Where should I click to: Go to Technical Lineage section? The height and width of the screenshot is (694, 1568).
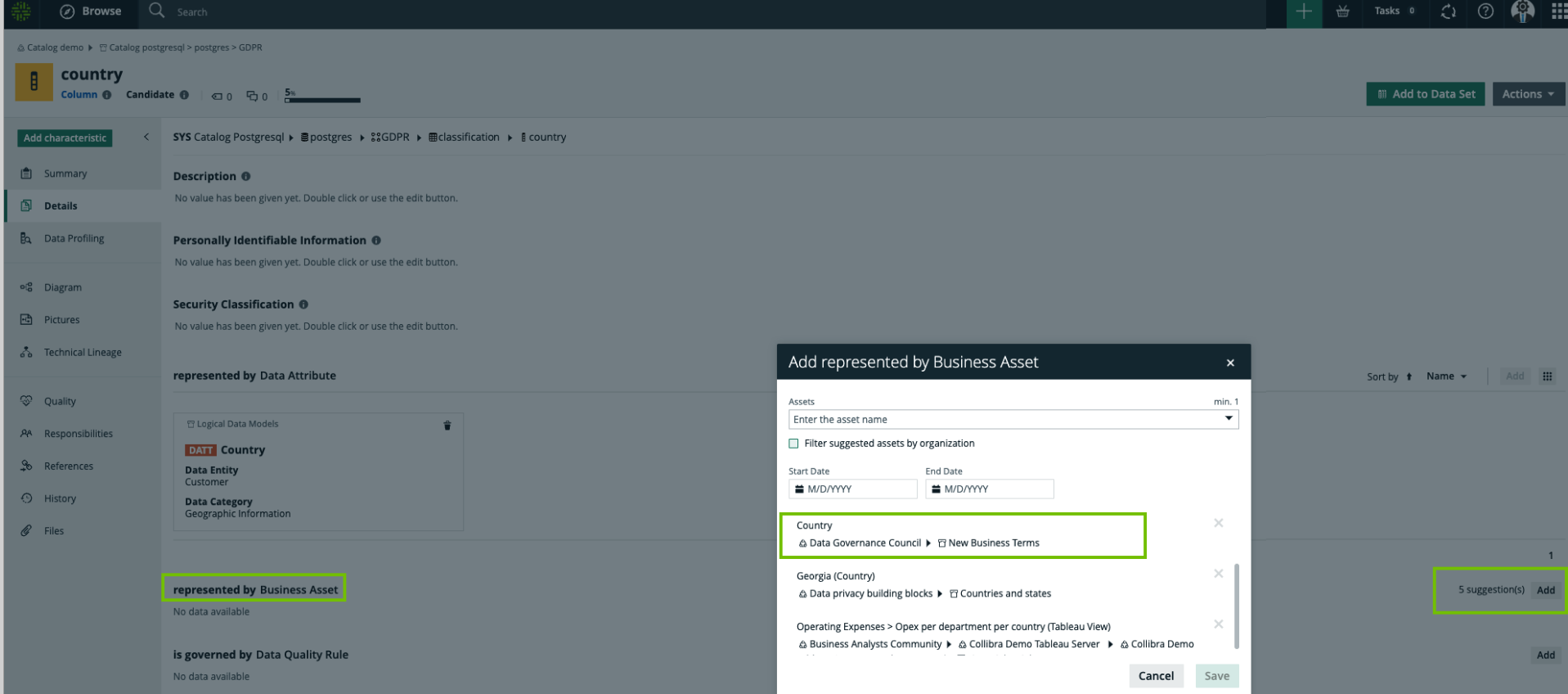(x=83, y=353)
